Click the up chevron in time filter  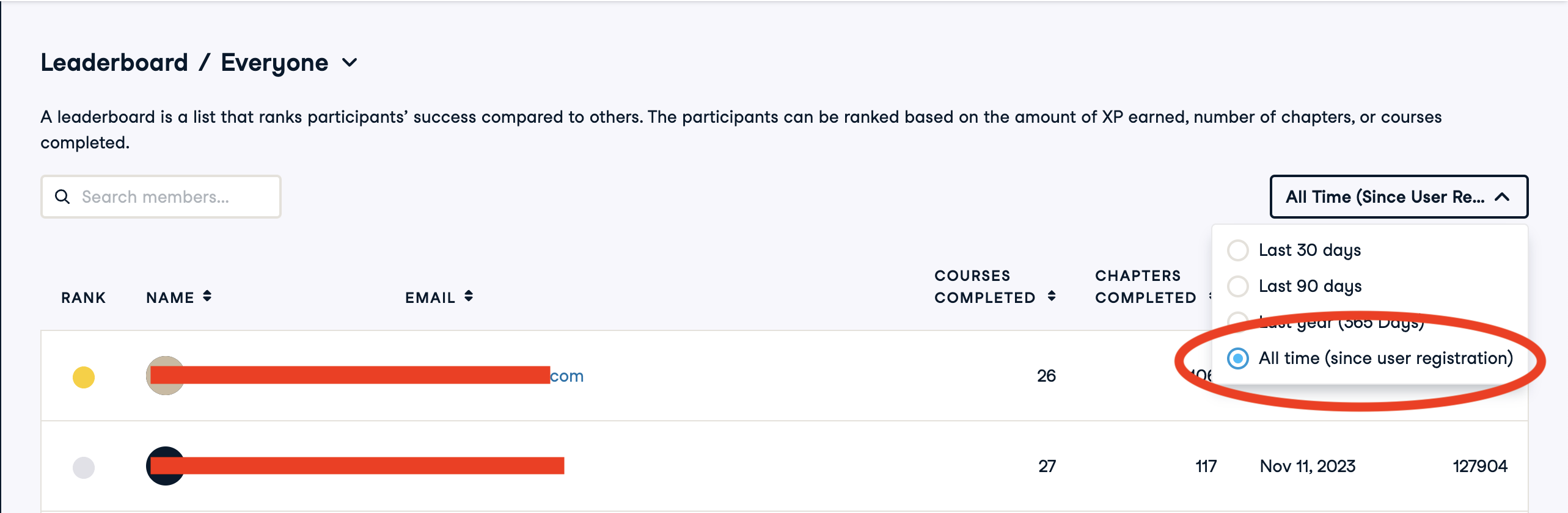[1502, 197]
